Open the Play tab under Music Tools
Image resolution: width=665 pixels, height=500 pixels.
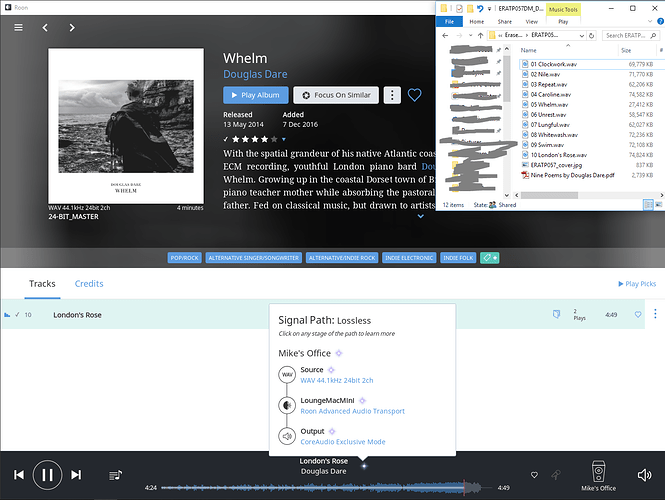pos(563,22)
